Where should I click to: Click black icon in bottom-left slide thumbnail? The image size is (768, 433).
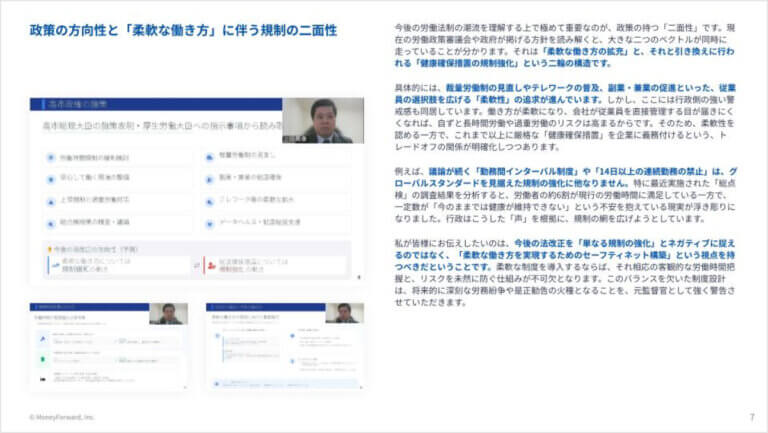pos(43,379)
